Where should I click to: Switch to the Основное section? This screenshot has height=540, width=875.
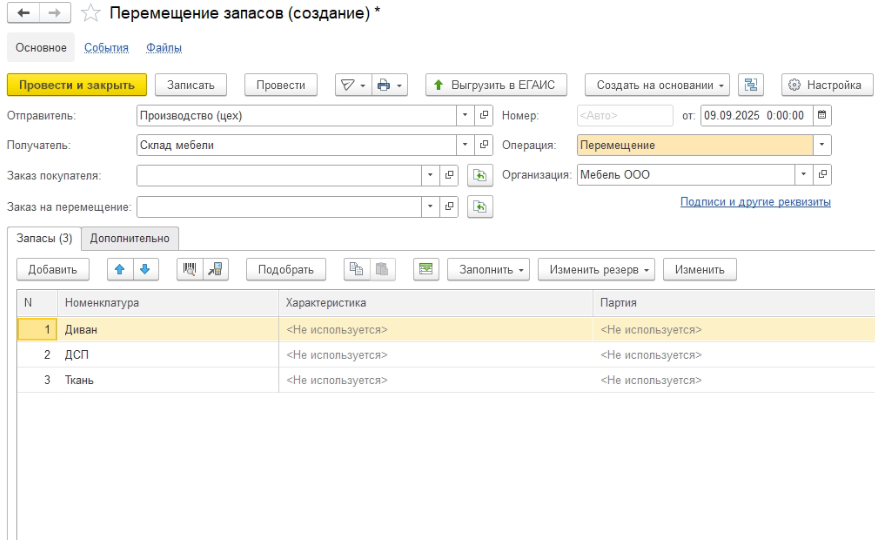(41, 47)
